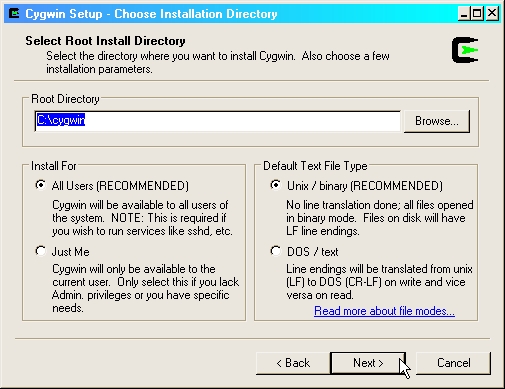Maximize the Cygwin Setup window
The width and height of the screenshot is (505, 389).
477,14
